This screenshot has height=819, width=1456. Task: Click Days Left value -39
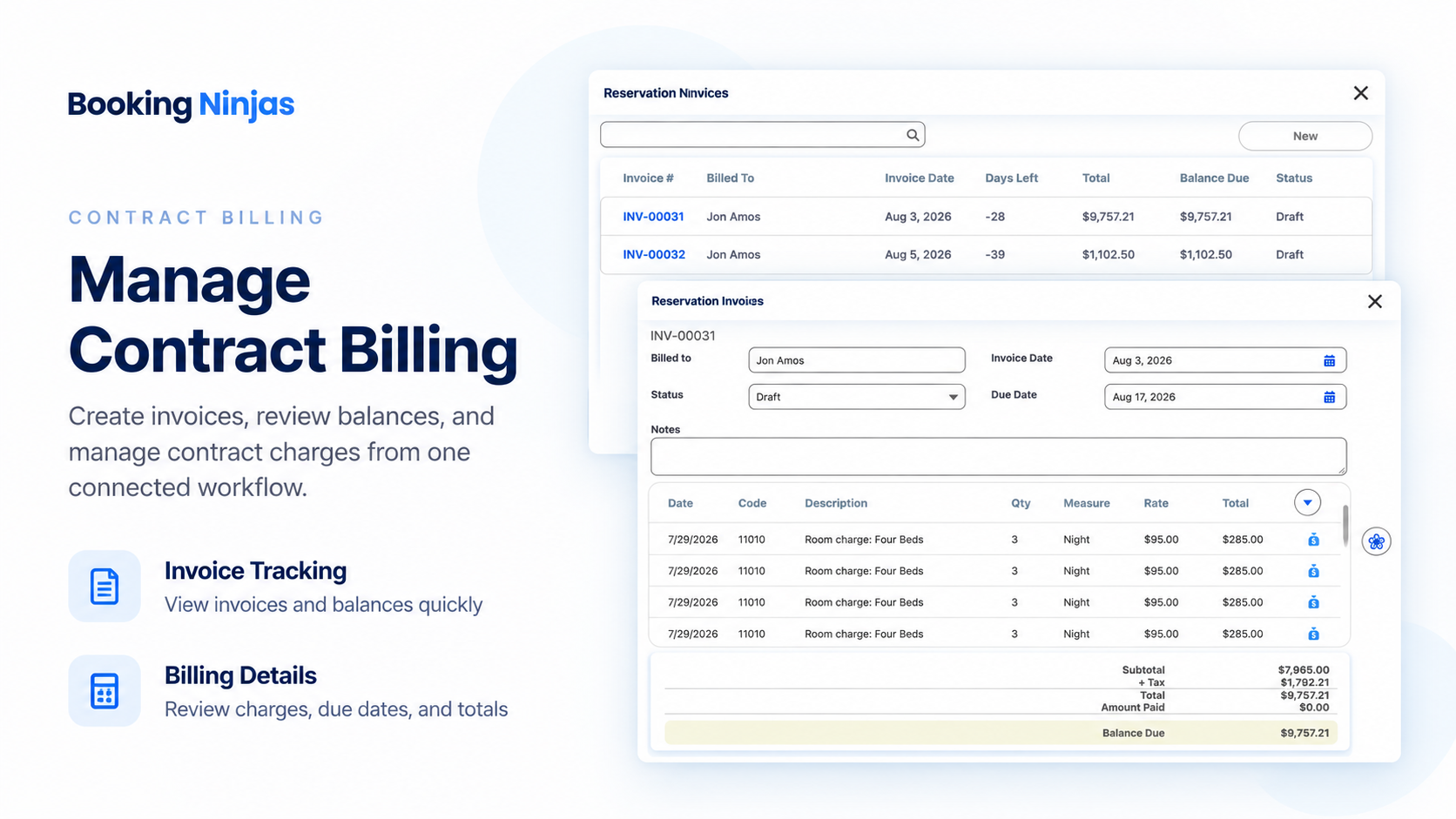(994, 255)
